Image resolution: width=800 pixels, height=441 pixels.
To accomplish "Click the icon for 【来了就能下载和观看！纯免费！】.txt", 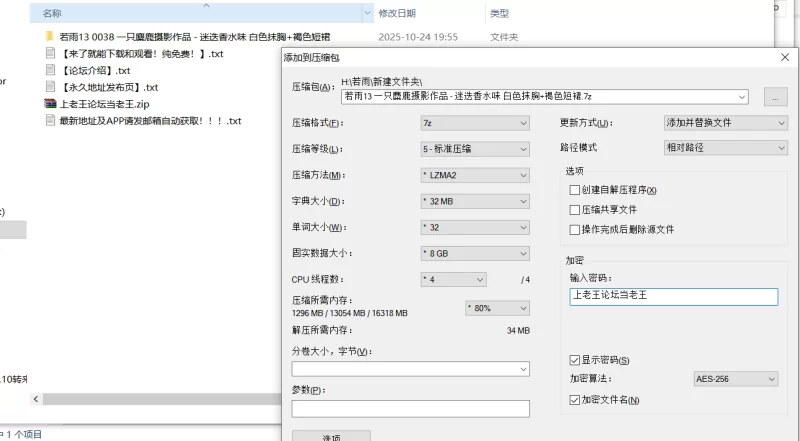I will (51, 53).
